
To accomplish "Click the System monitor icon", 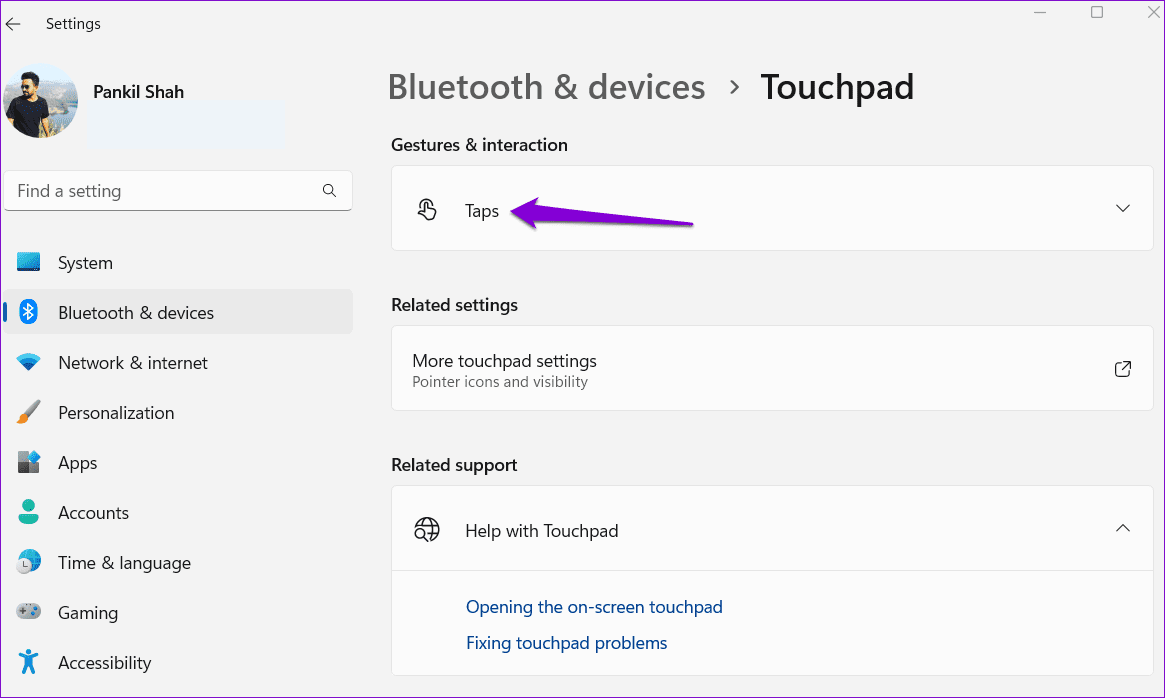I will pos(28,262).
